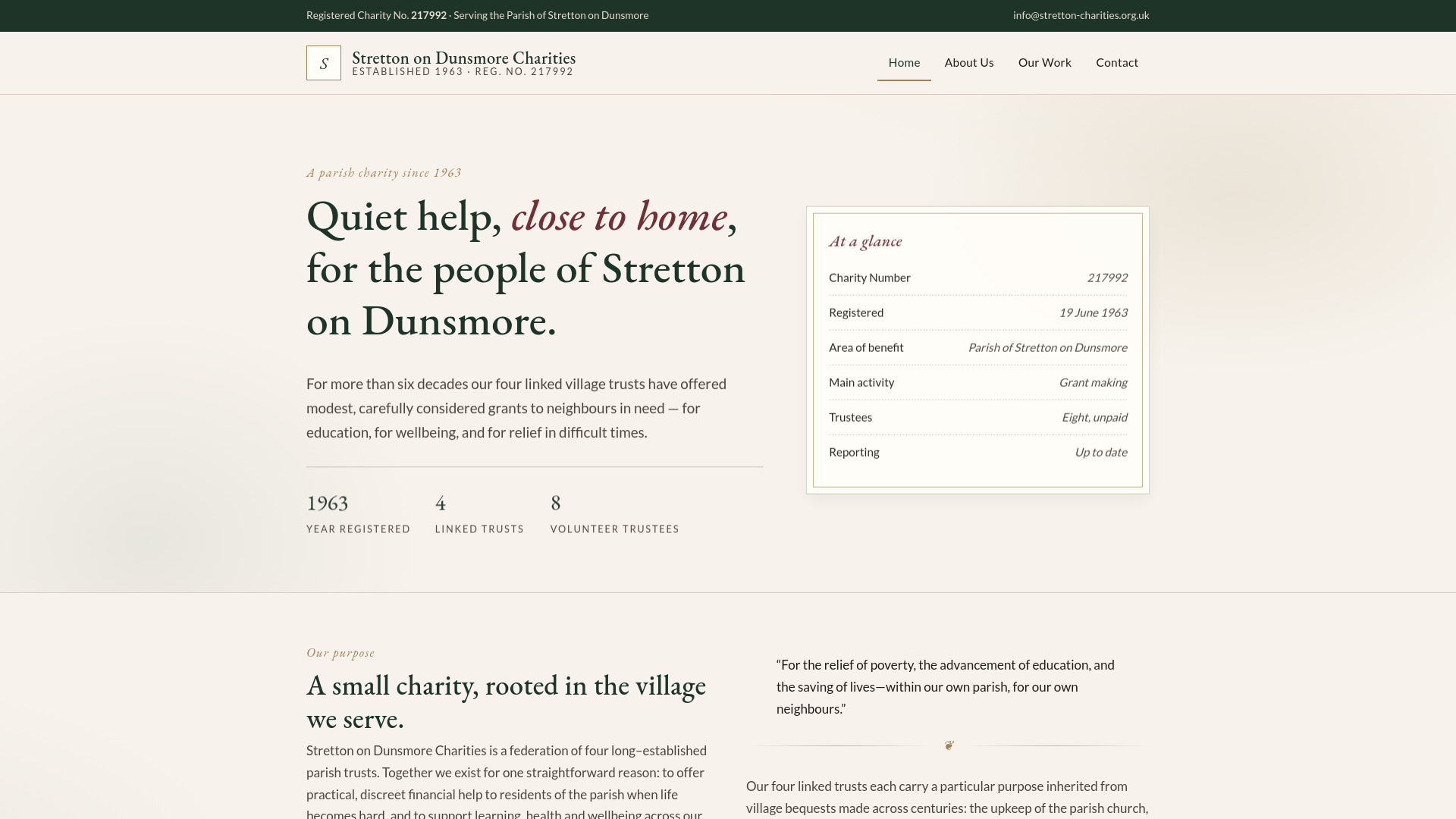Screen dimensions: 1456x819
Task: Select the '19 June 1963' registered date
Action: (x=1093, y=312)
